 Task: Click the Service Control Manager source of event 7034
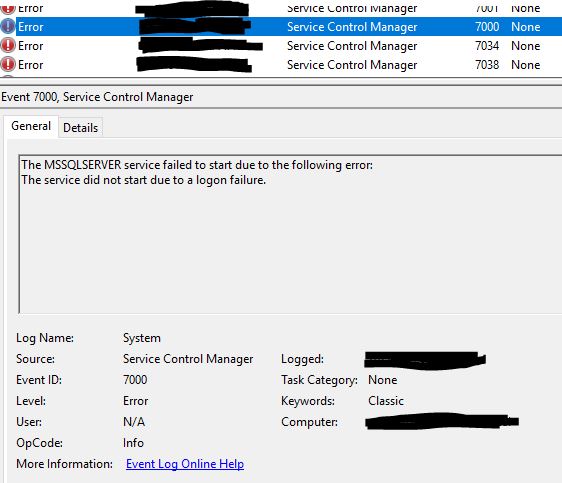point(352,46)
